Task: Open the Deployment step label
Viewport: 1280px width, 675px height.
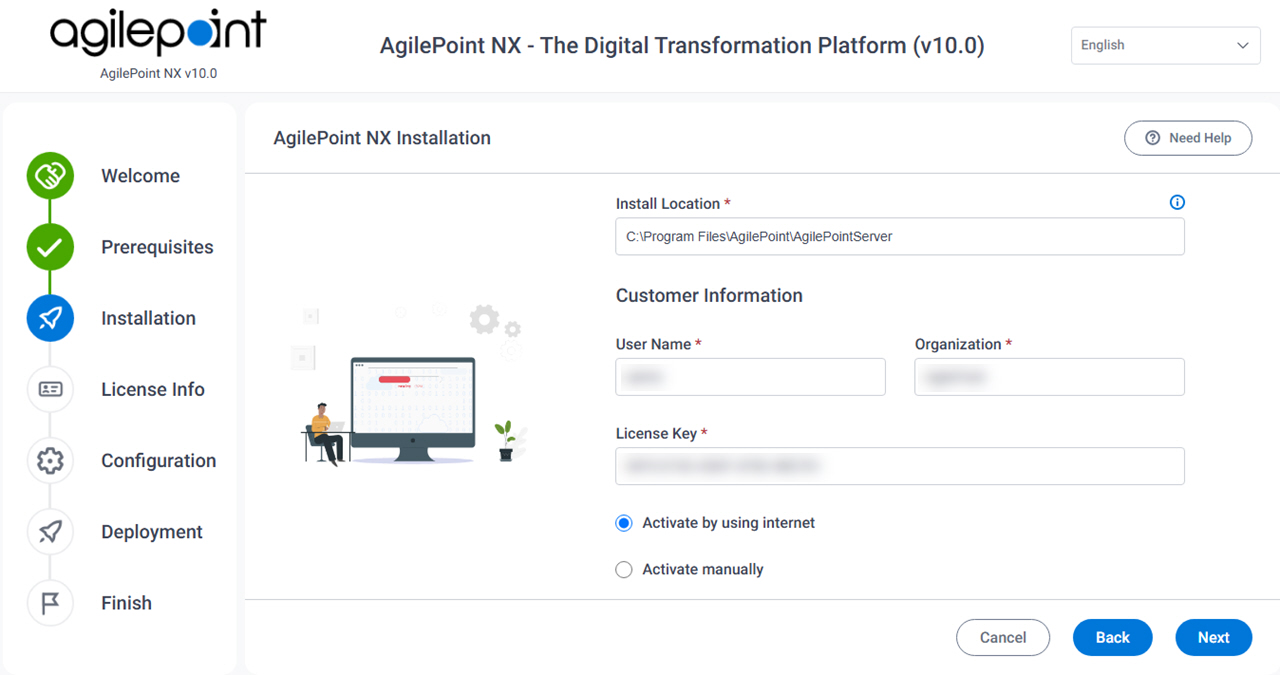Action: pyautogui.click(x=152, y=532)
